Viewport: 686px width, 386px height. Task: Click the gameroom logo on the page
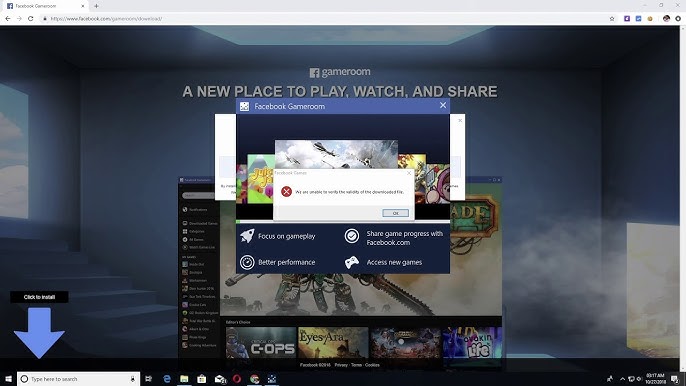(x=340, y=72)
